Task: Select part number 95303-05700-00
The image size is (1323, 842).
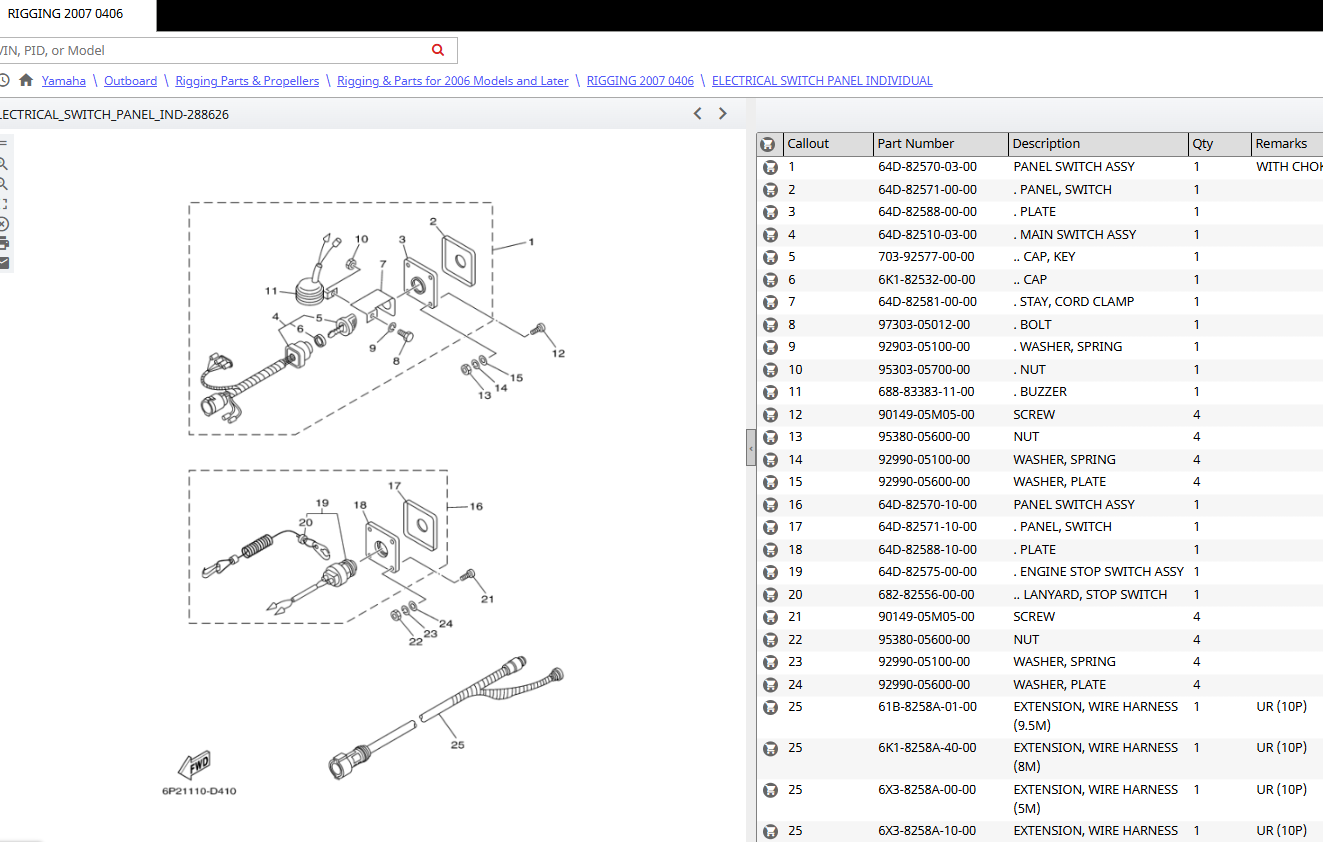Action: click(924, 370)
